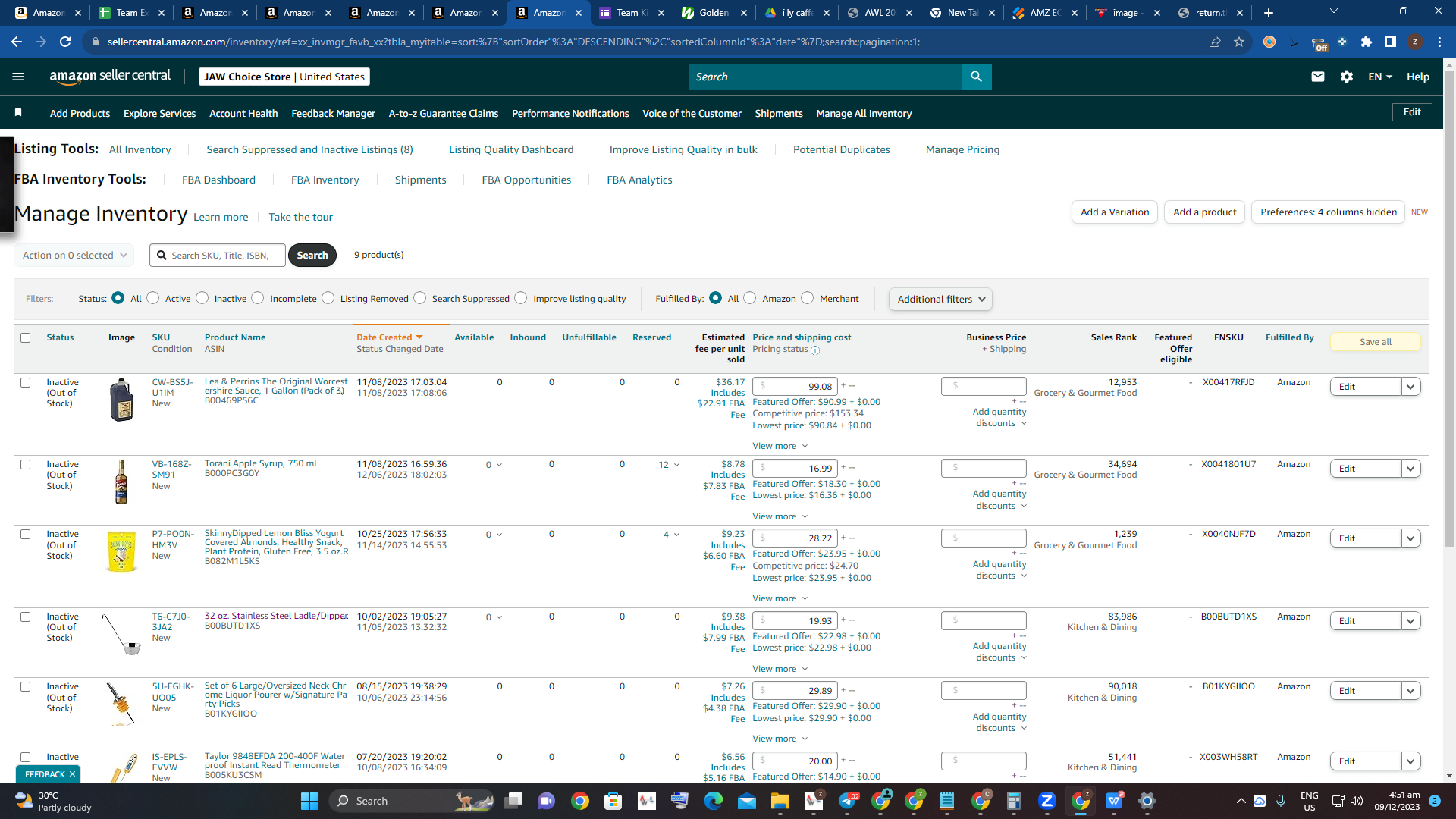
Task: Select Merchant under Fulfilled By
Action: click(x=808, y=298)
